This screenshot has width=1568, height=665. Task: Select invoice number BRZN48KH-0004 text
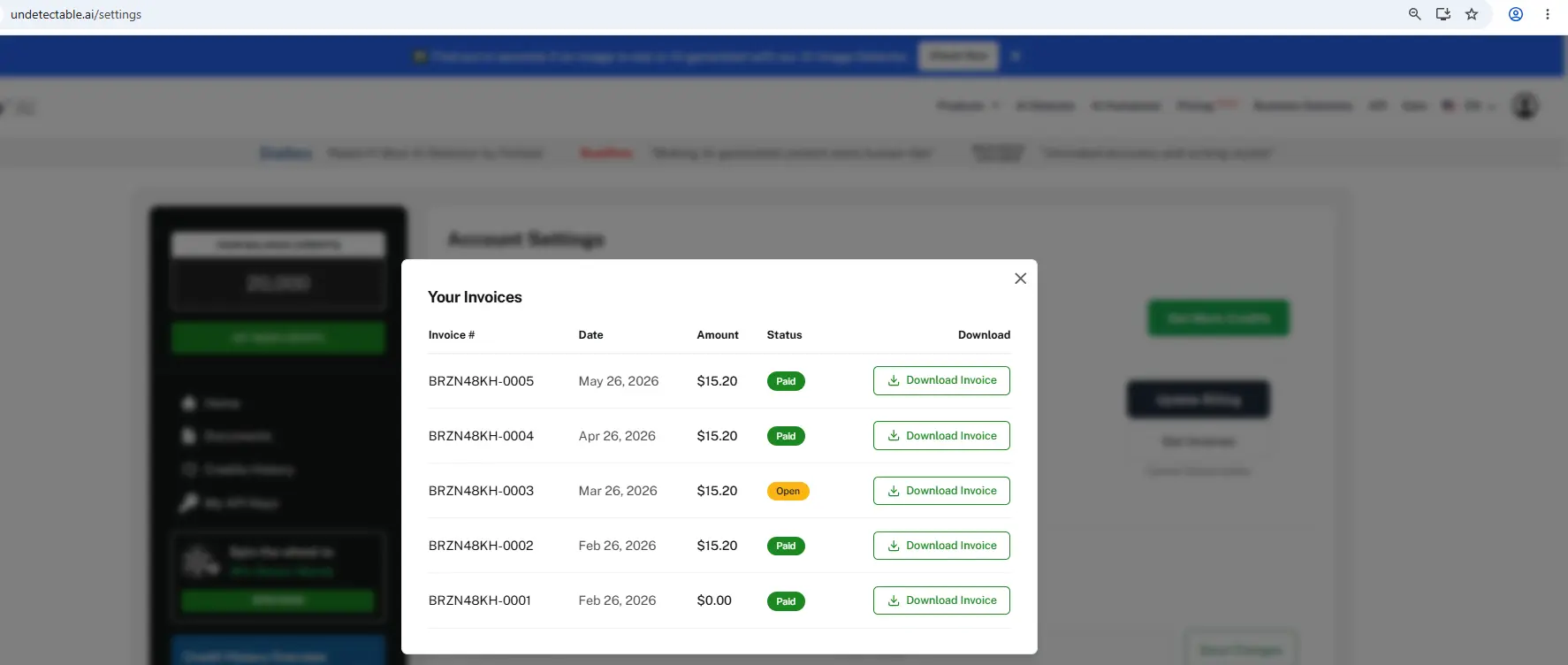[481, 436]
